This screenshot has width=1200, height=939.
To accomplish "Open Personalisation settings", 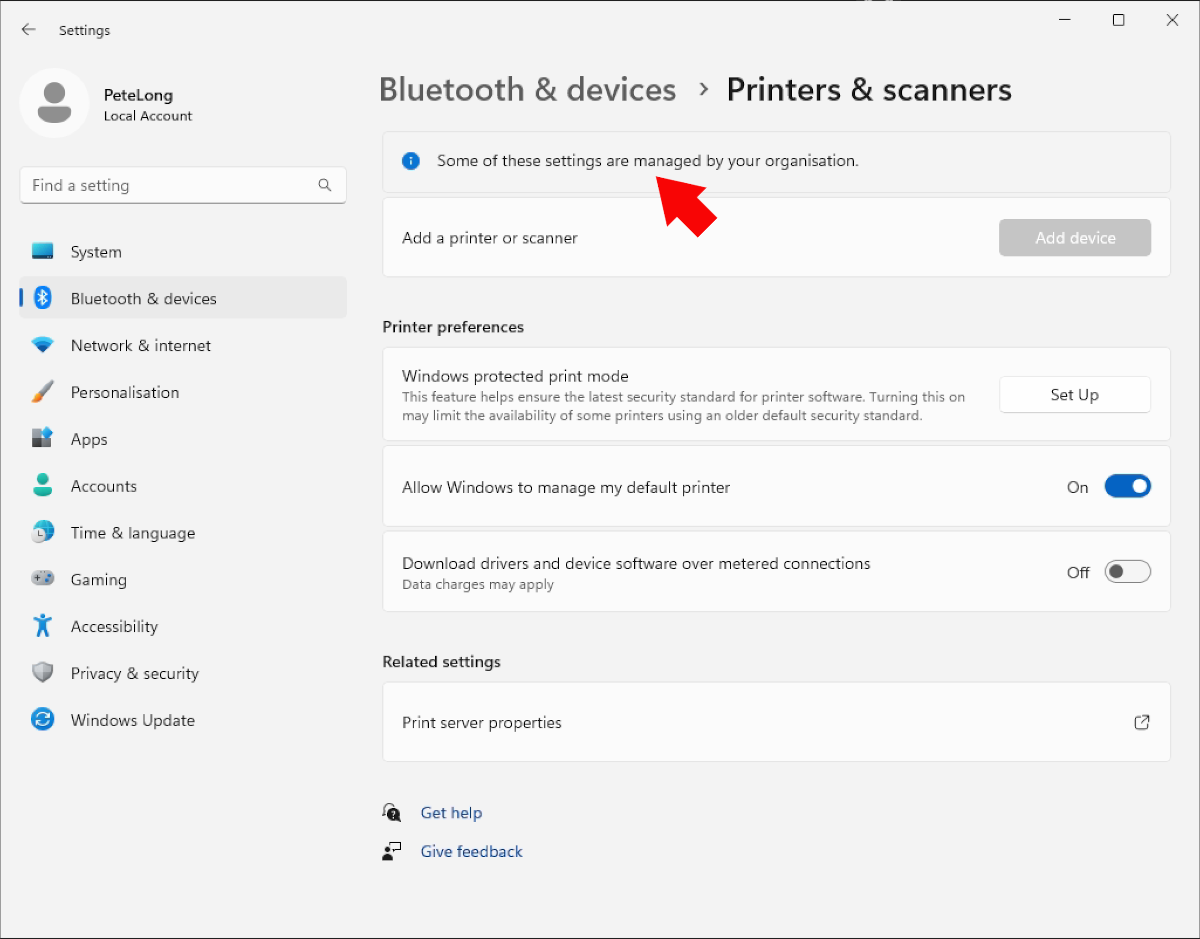I will point(183,392).
